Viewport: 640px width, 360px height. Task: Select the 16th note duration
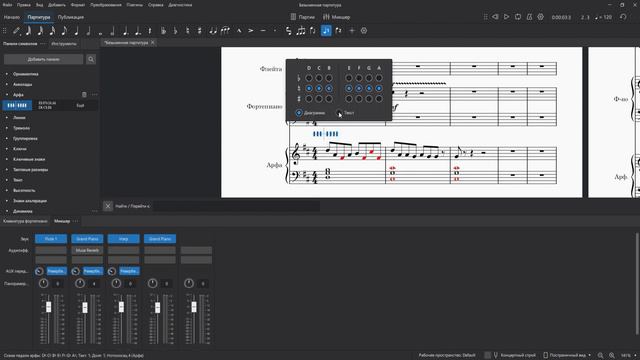point(52,31)
